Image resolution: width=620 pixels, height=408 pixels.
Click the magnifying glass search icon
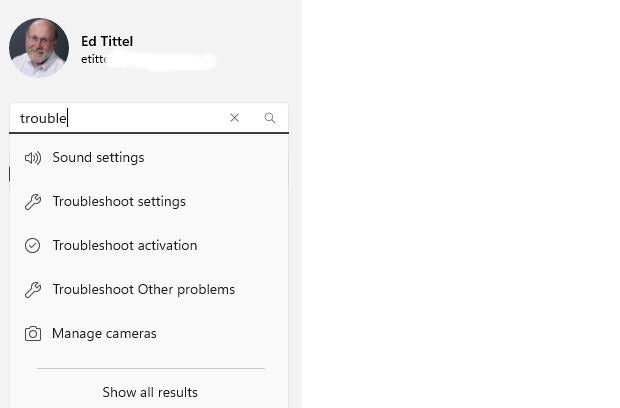click(270, 118)
